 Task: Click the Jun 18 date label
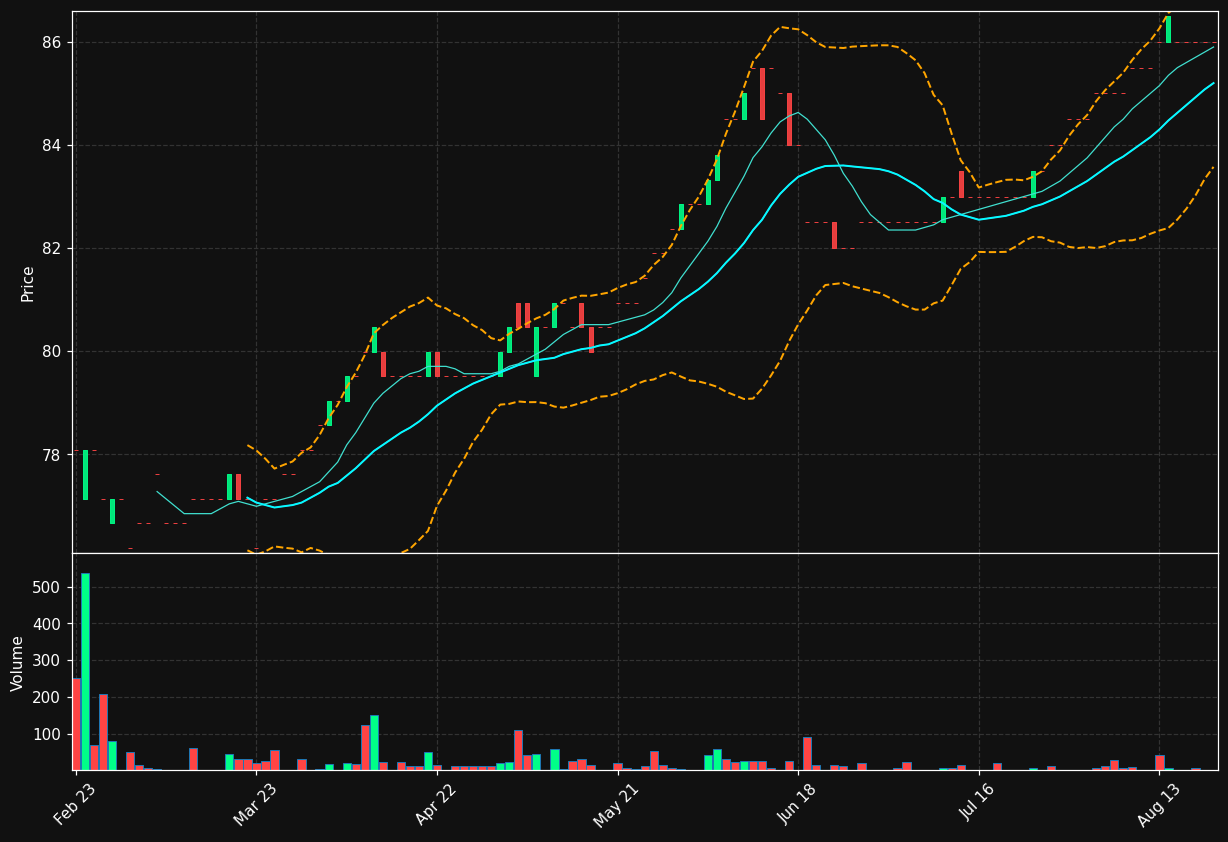click(797, 805)
